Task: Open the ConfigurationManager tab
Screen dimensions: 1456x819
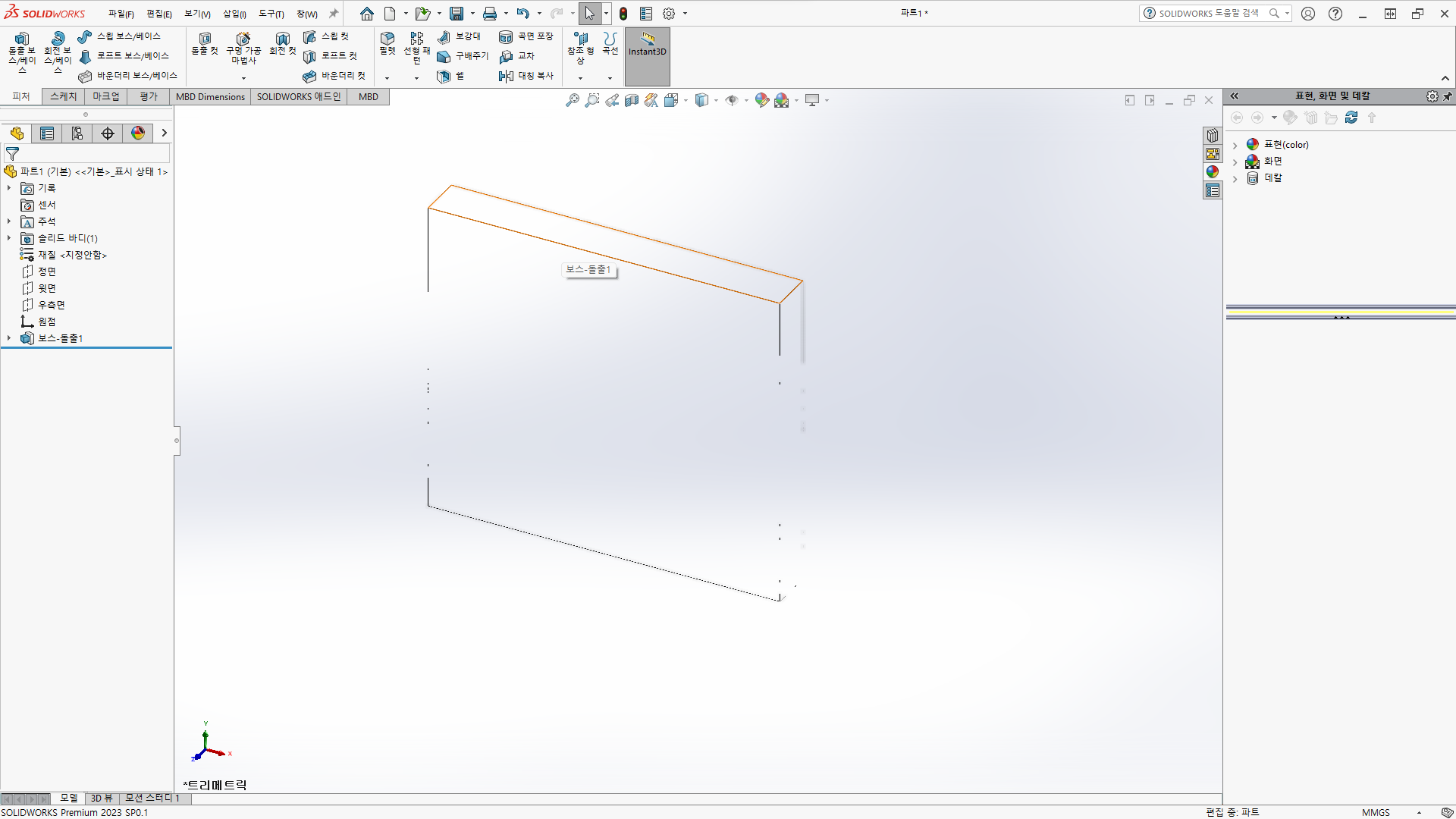Action: 77,133
